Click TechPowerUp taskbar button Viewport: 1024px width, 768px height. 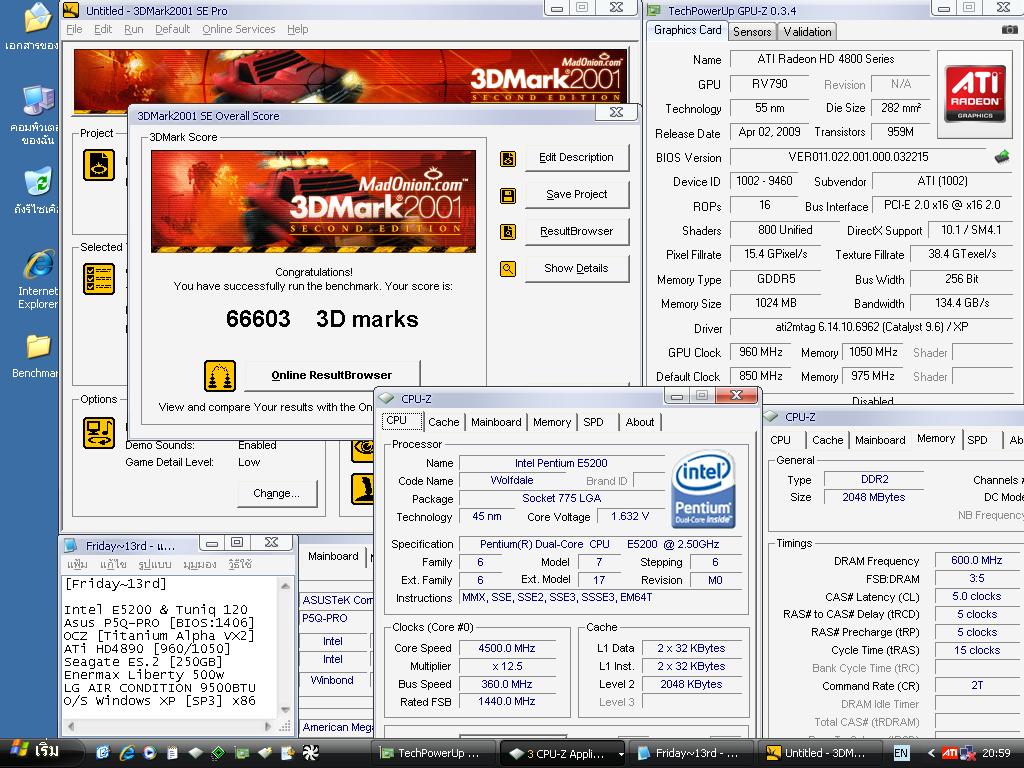(x=431, y=753)
